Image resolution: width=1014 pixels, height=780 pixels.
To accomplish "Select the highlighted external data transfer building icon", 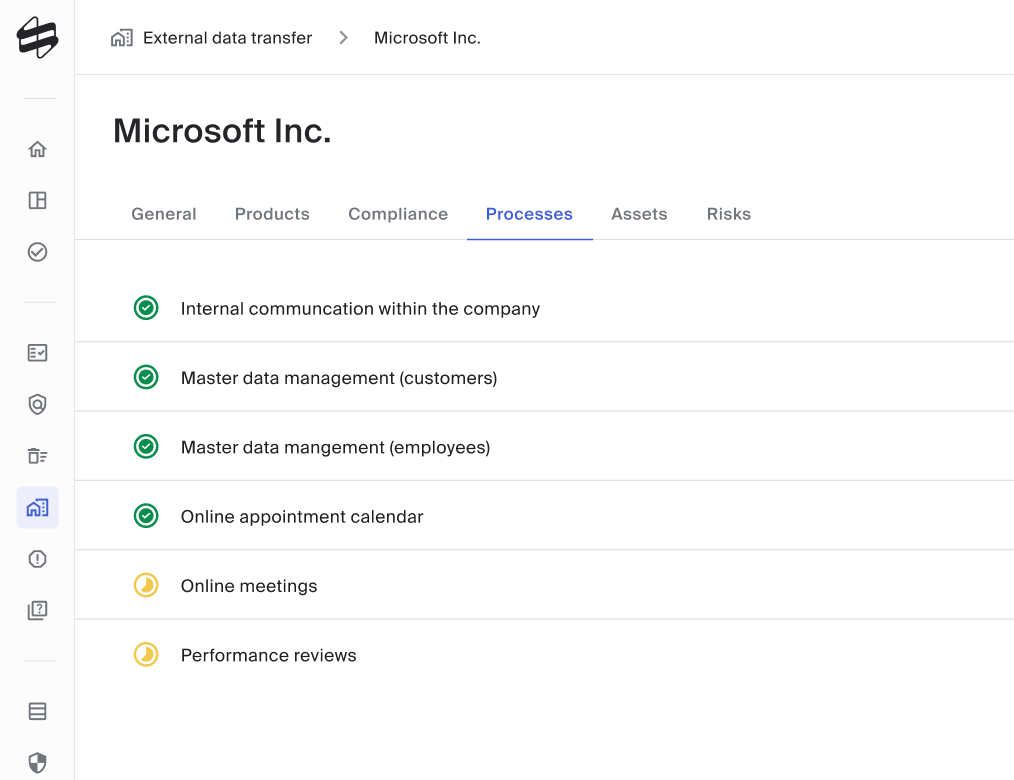I will pyautogui.click(x=38, y=508).
